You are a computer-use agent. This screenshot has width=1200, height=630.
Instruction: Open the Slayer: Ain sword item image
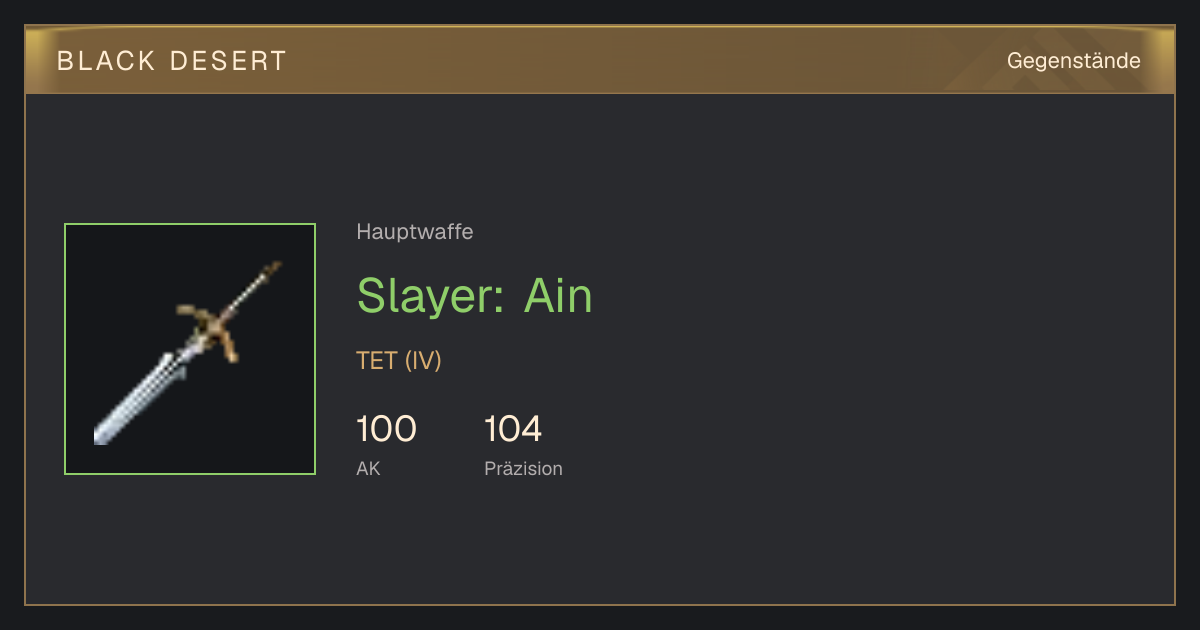(x=190, y=349)
